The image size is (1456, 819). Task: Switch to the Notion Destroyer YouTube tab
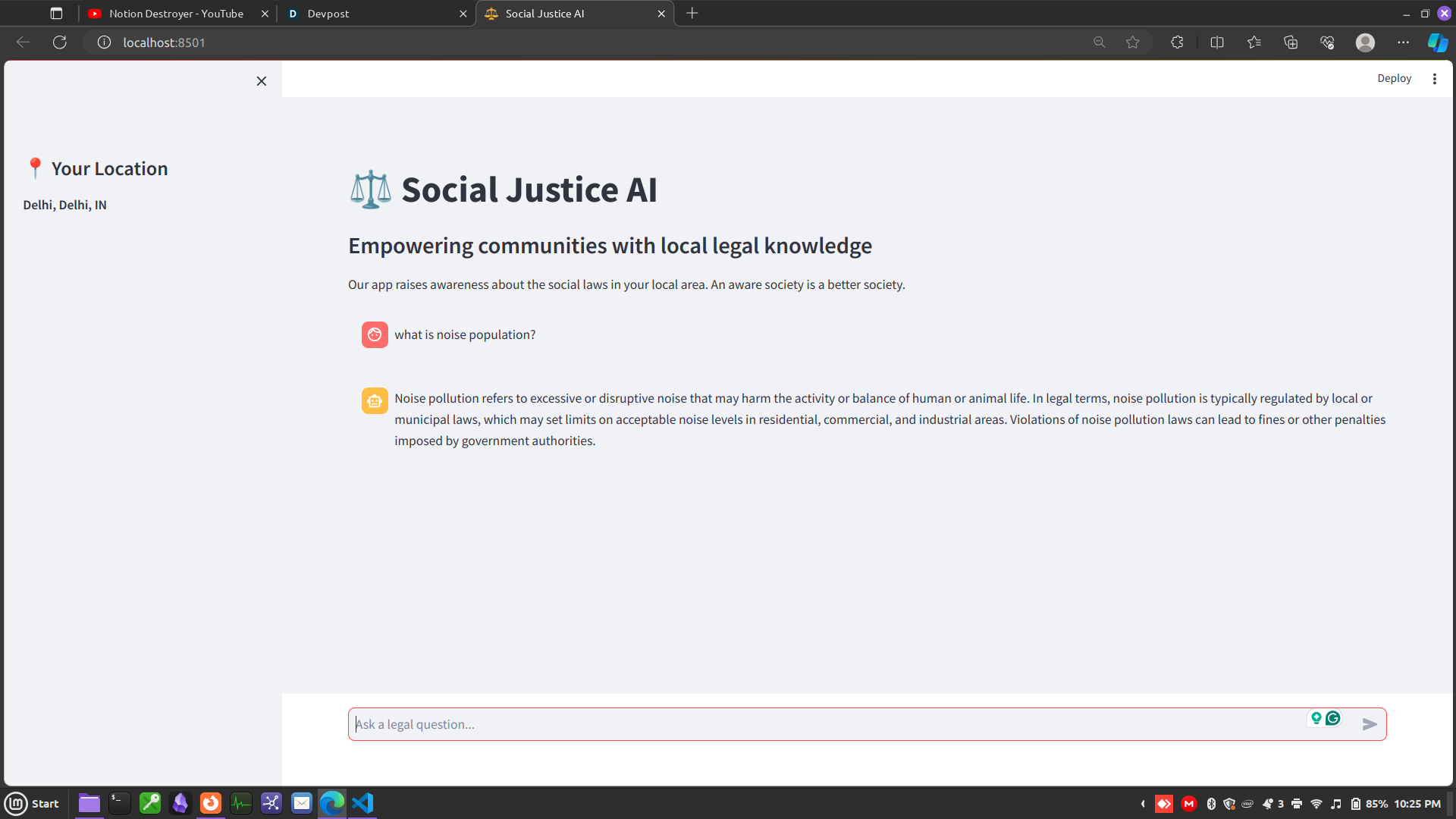171,13
